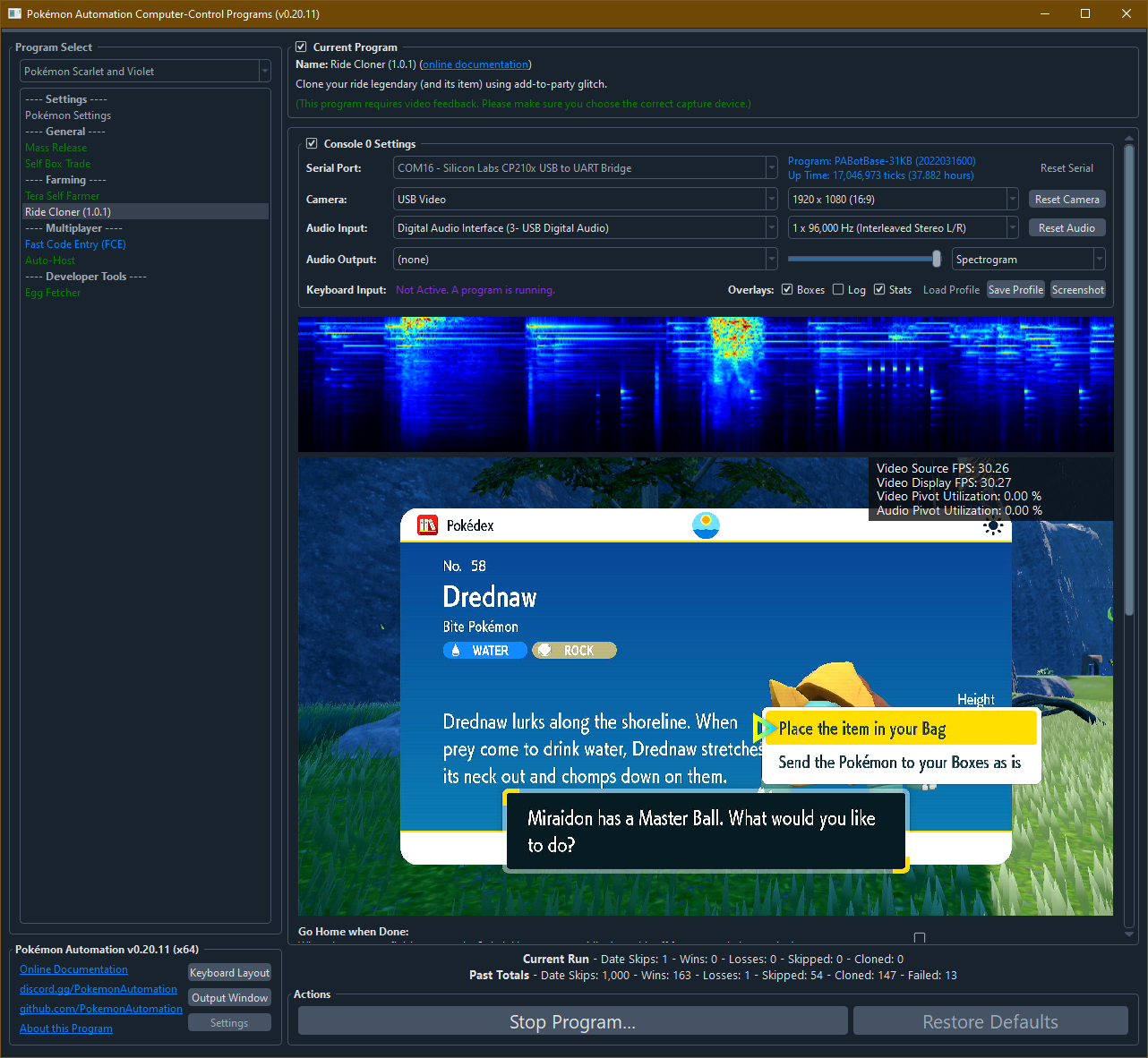Toggle the Boxes overlay checkbox

click(x=787, y=289)
